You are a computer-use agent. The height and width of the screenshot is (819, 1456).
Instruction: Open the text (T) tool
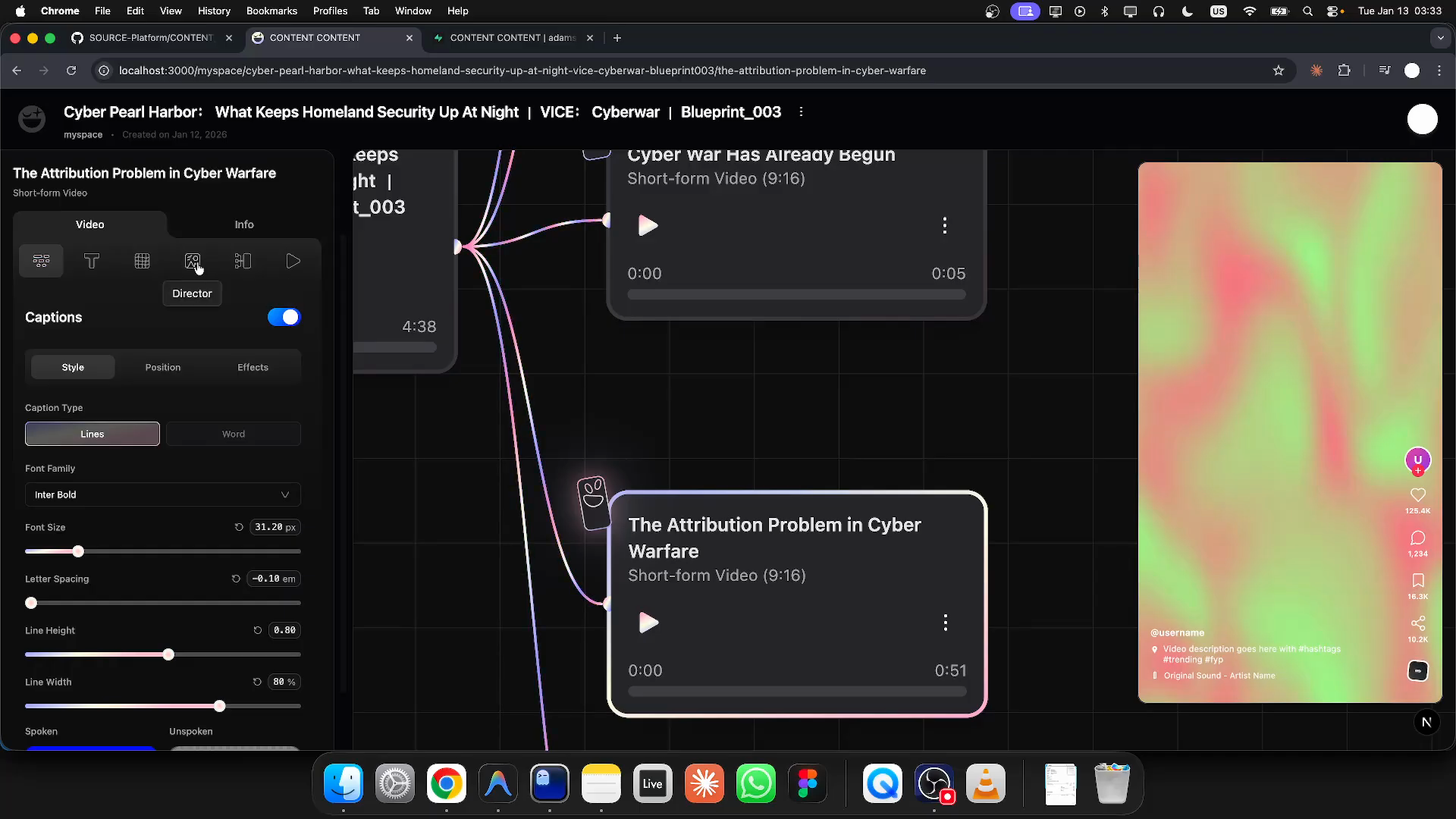[92, 261]
